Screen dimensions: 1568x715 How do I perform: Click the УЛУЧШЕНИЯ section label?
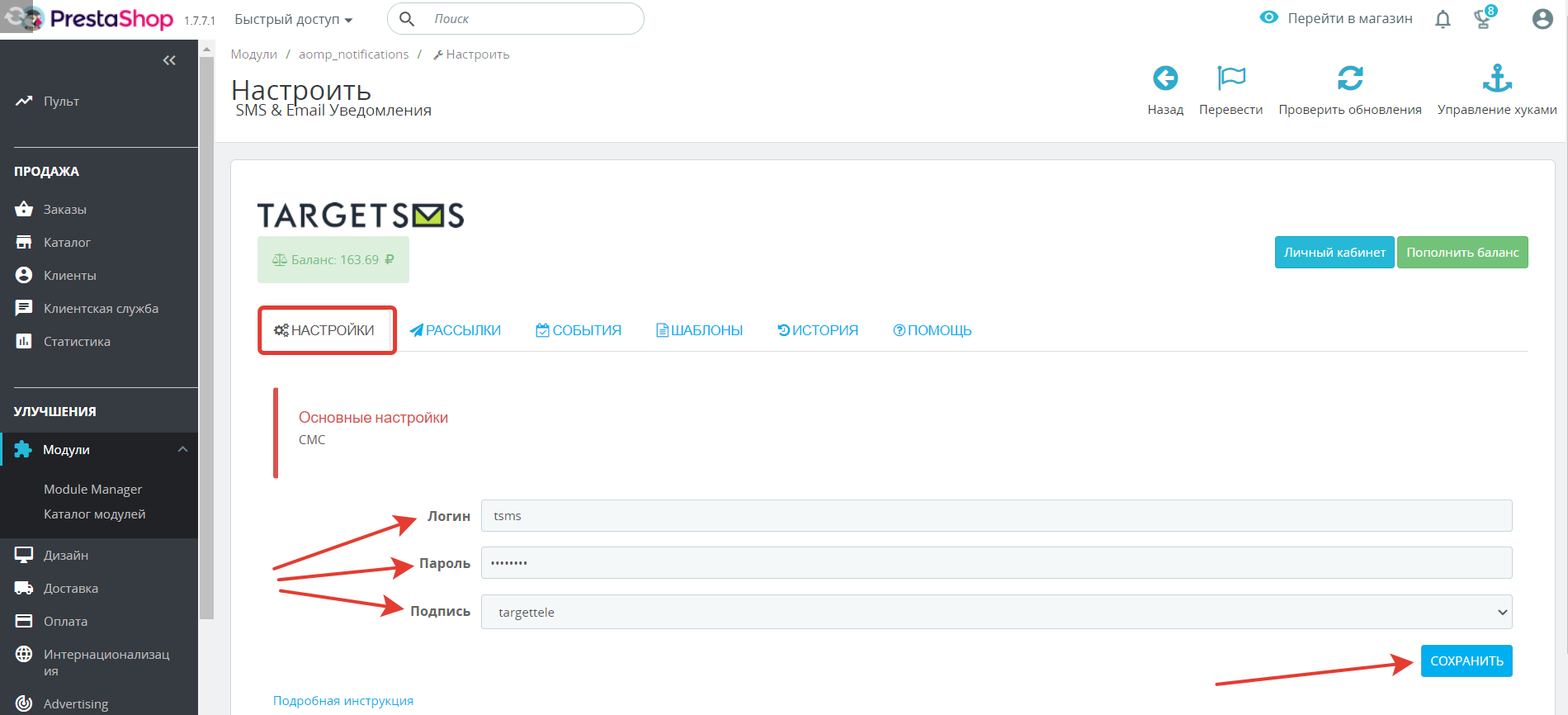coord(54,411)
